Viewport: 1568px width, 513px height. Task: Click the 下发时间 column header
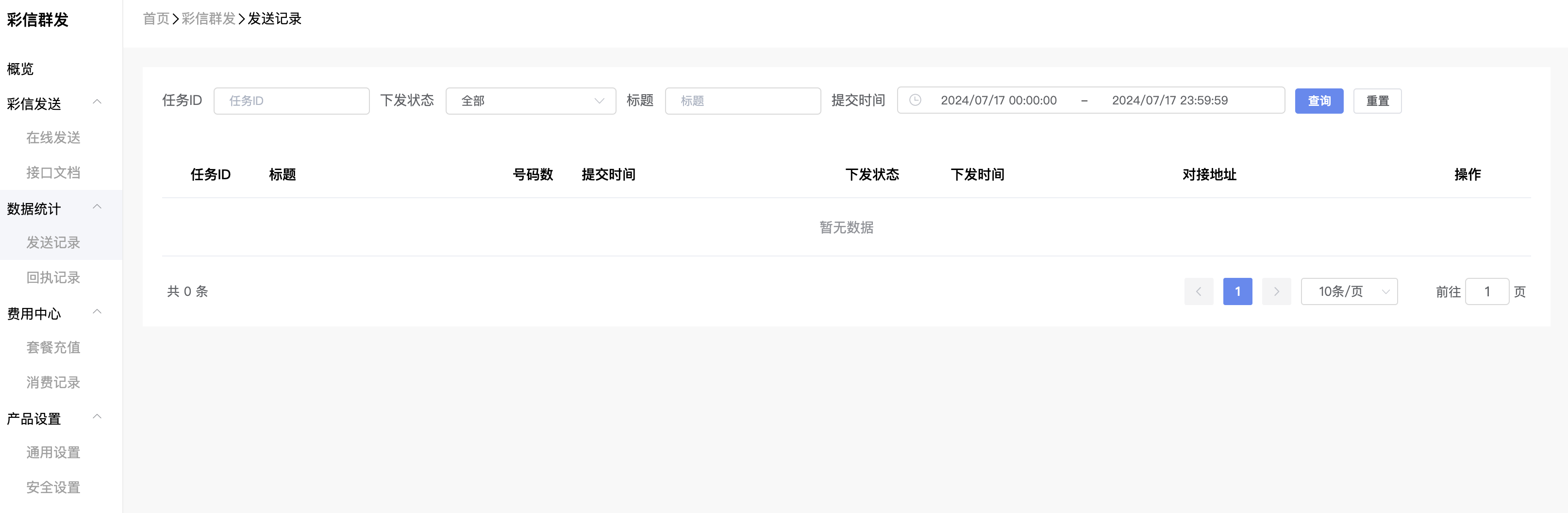tap(978, 174)
